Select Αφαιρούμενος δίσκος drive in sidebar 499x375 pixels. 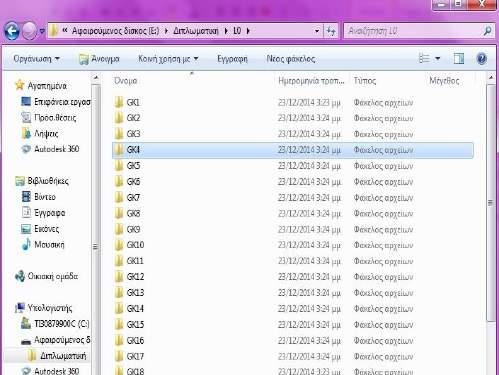(x=55, y=340)
